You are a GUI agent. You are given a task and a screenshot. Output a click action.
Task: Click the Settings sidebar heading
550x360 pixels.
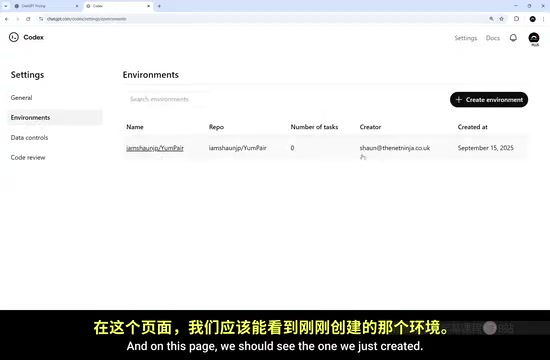[27, 75]
